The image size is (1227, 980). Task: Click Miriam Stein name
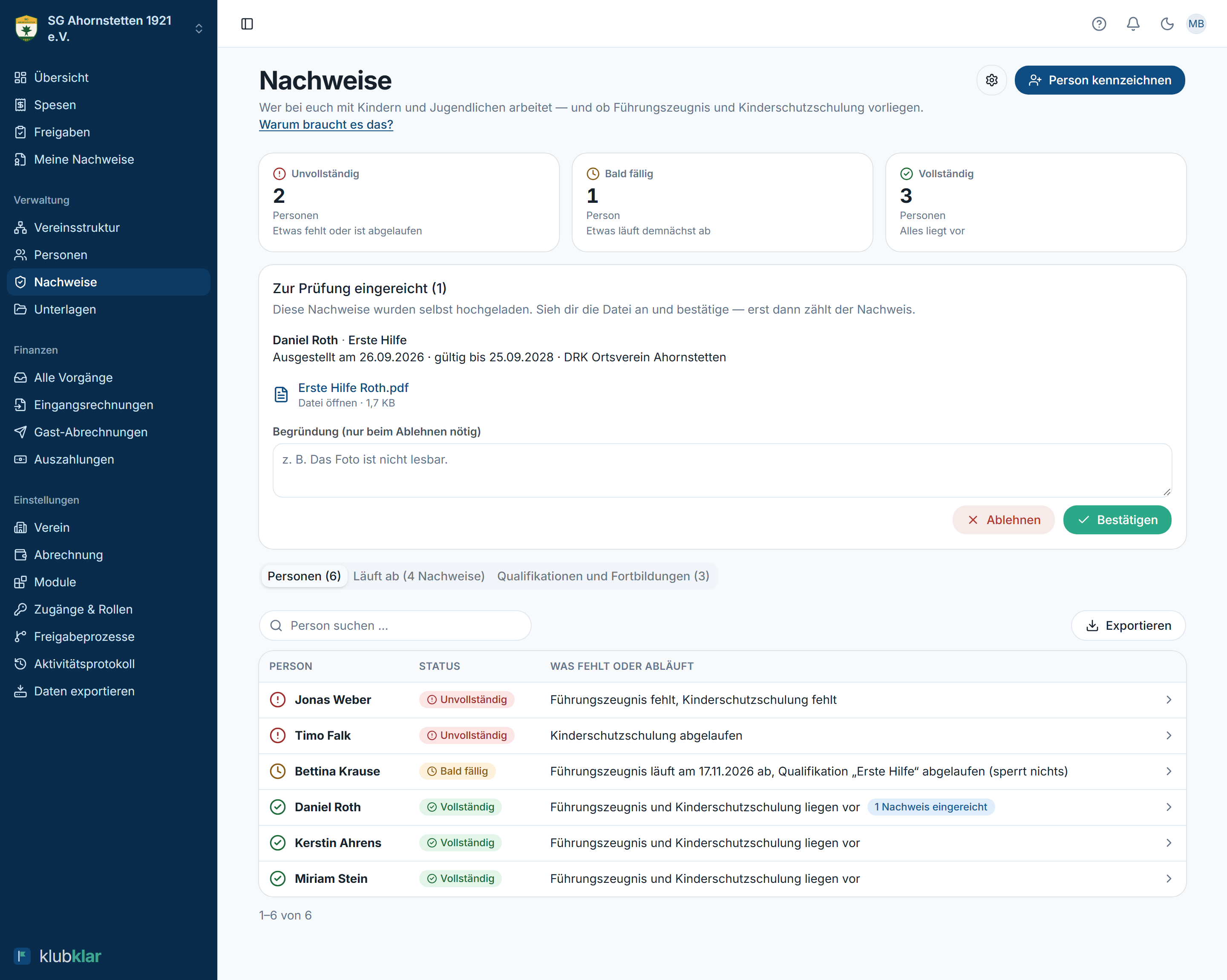point(331,879)
